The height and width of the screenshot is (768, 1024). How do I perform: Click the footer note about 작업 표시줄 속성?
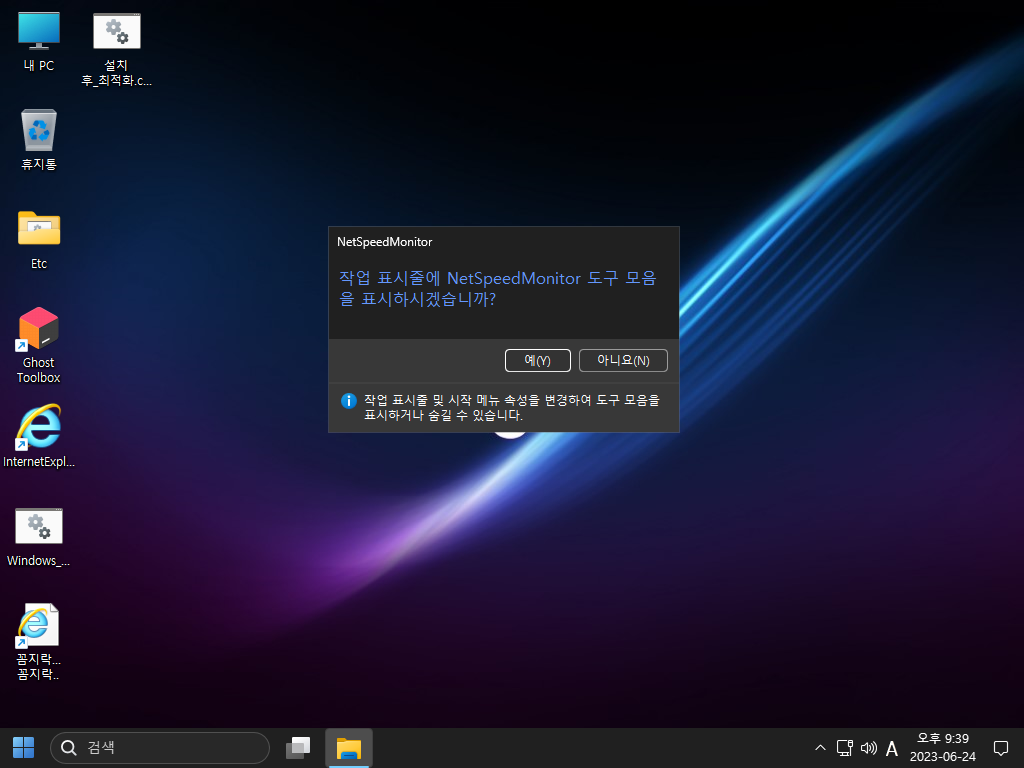click(511, 408)
